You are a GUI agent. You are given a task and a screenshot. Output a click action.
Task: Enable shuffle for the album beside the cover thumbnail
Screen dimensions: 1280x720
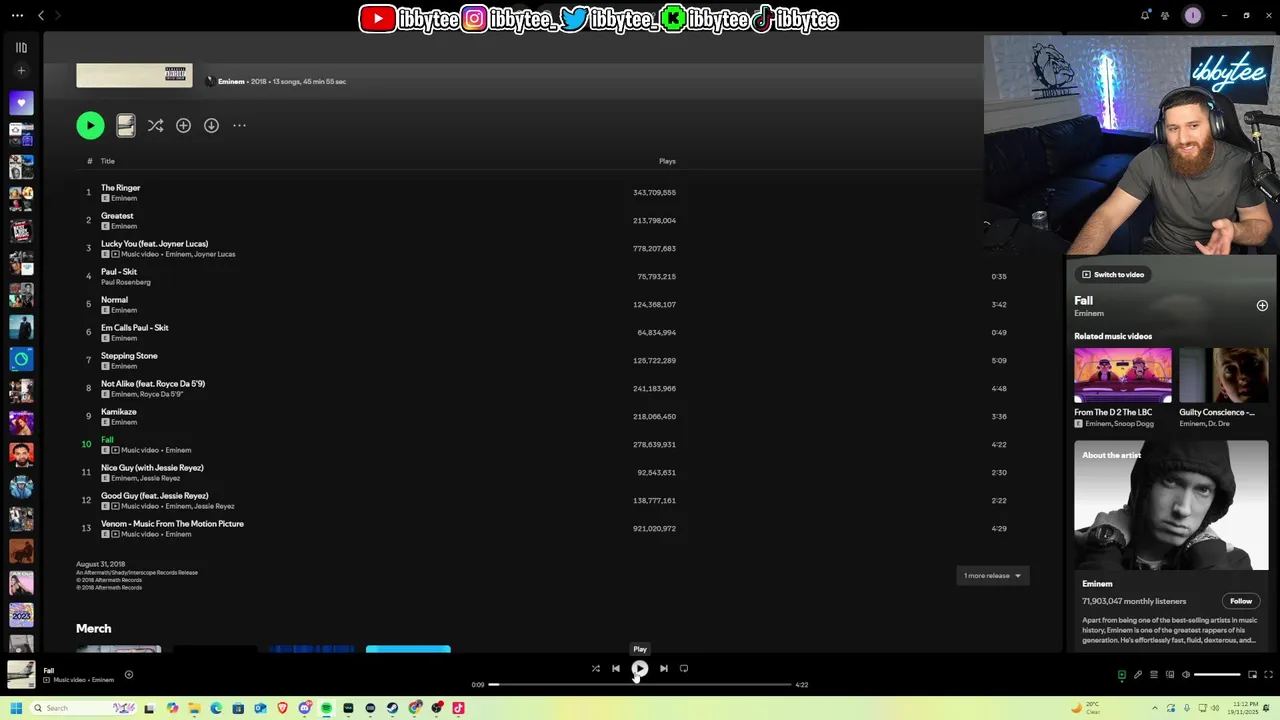pos(155,125)
